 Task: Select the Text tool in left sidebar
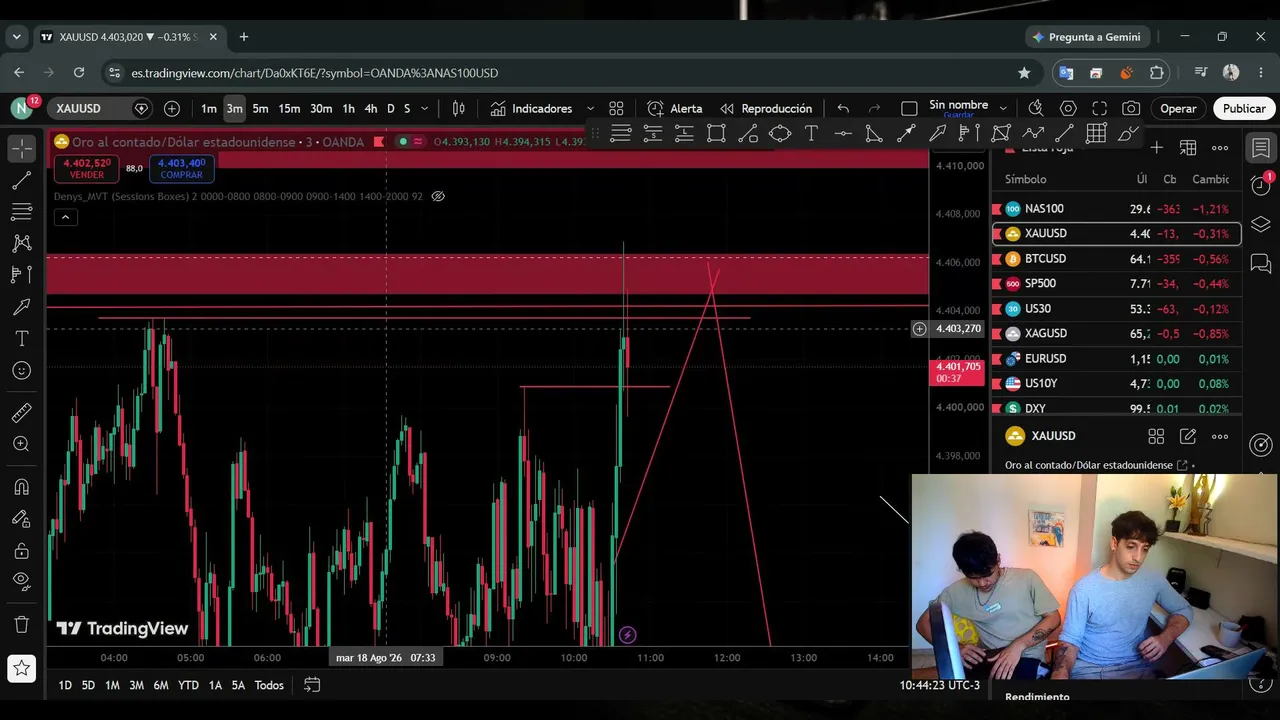tap(21, 339)
